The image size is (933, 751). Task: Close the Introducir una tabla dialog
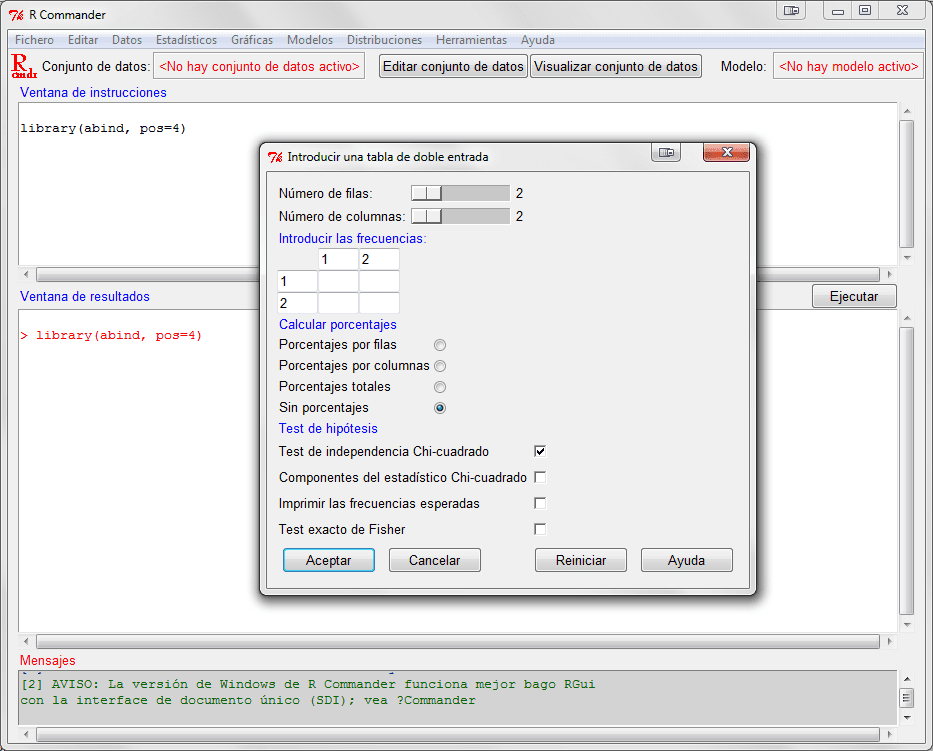tap(727, 153)
